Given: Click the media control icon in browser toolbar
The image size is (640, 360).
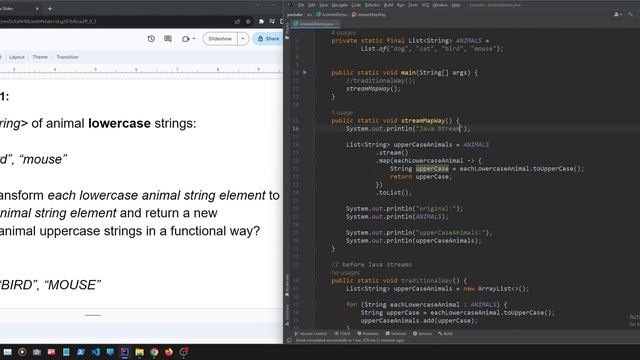Looking at the screenshot, I should 272,21.
